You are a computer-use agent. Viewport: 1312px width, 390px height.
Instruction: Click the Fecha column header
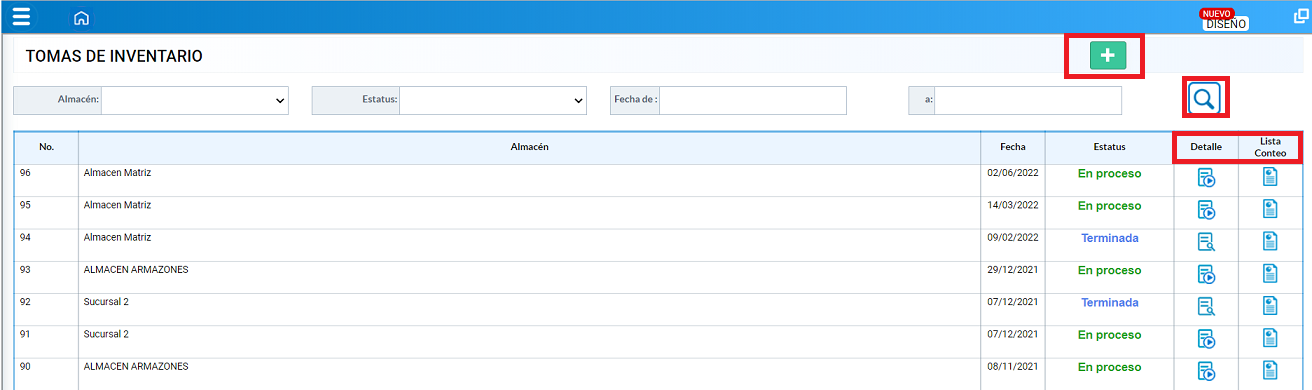tap(1013, 147)
